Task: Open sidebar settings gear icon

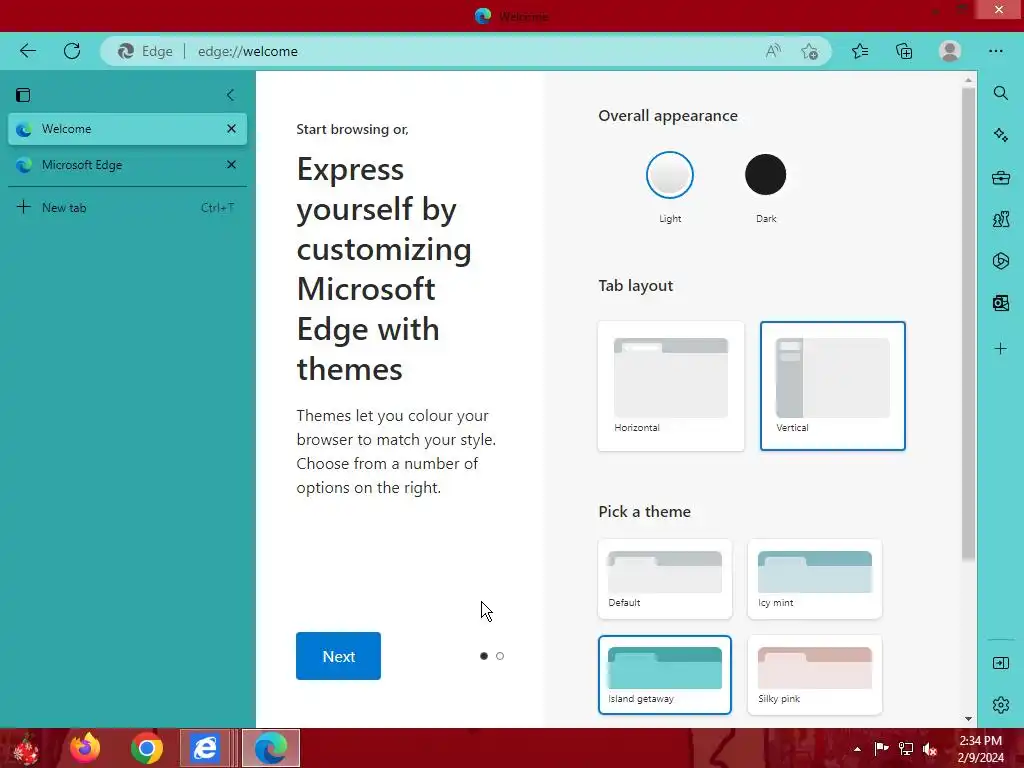Action: coord(1000,705)
